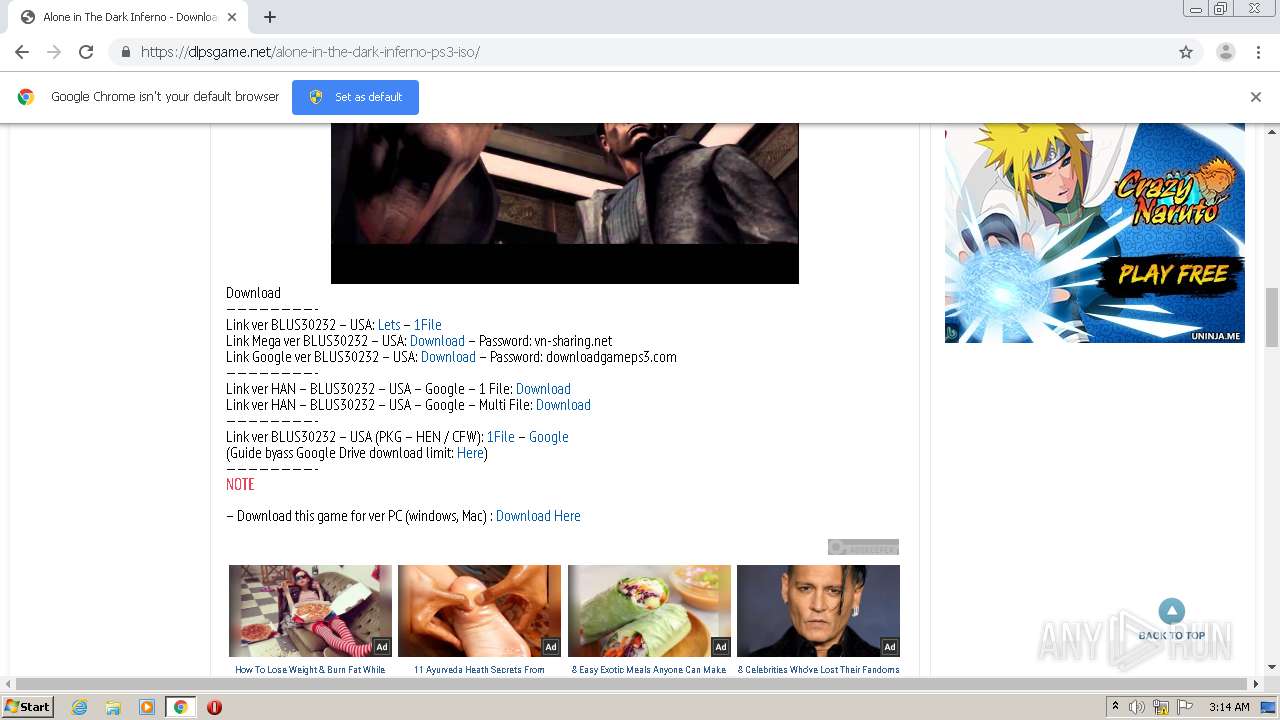
Task: Bookmark this page with the star icon
Action: [x=1186, y=52]
